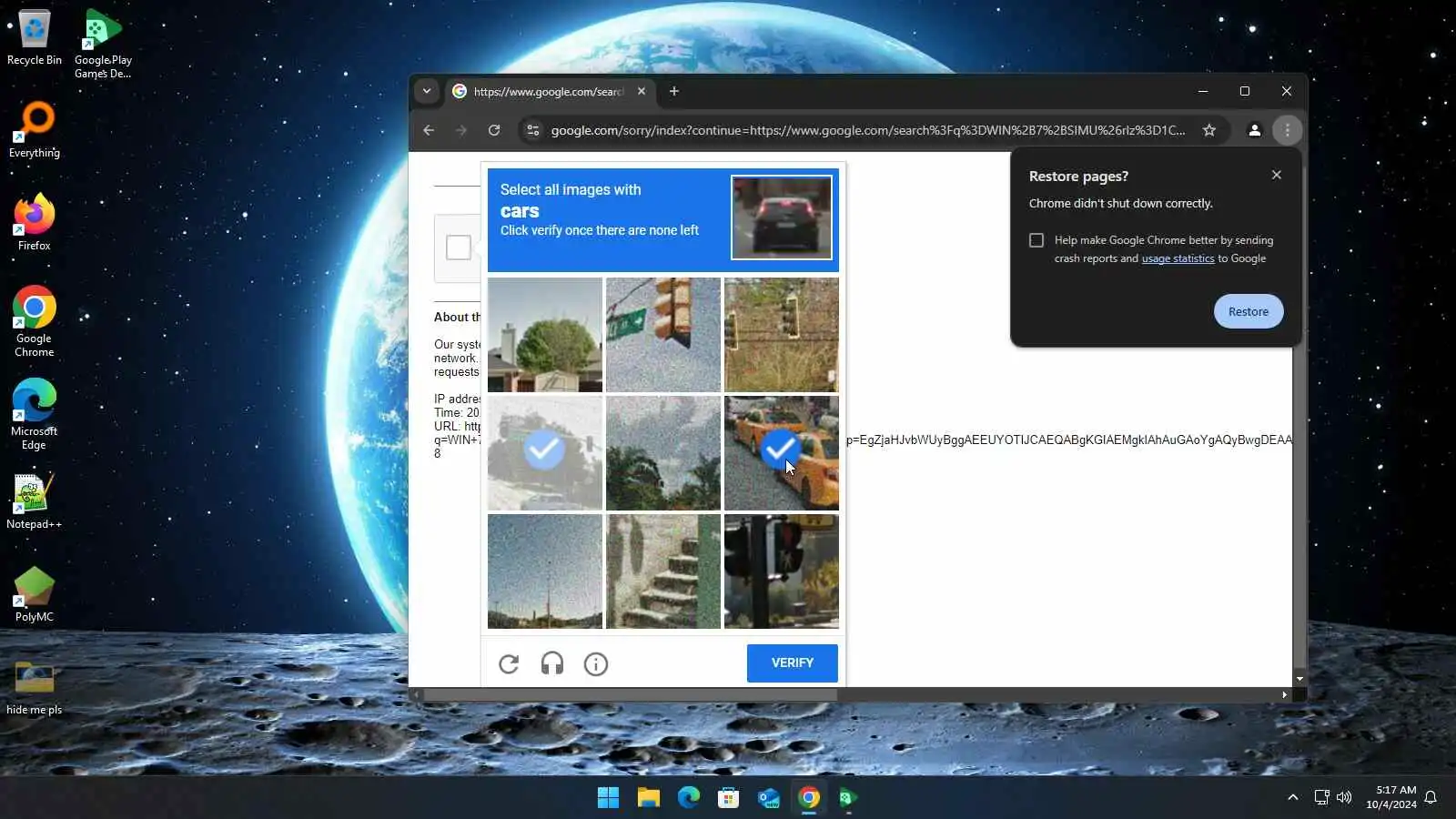This screenshot has height=819, width=1456.
Task: Open the Recycle Bin desktop icon
Action: [x=35, y=38]
